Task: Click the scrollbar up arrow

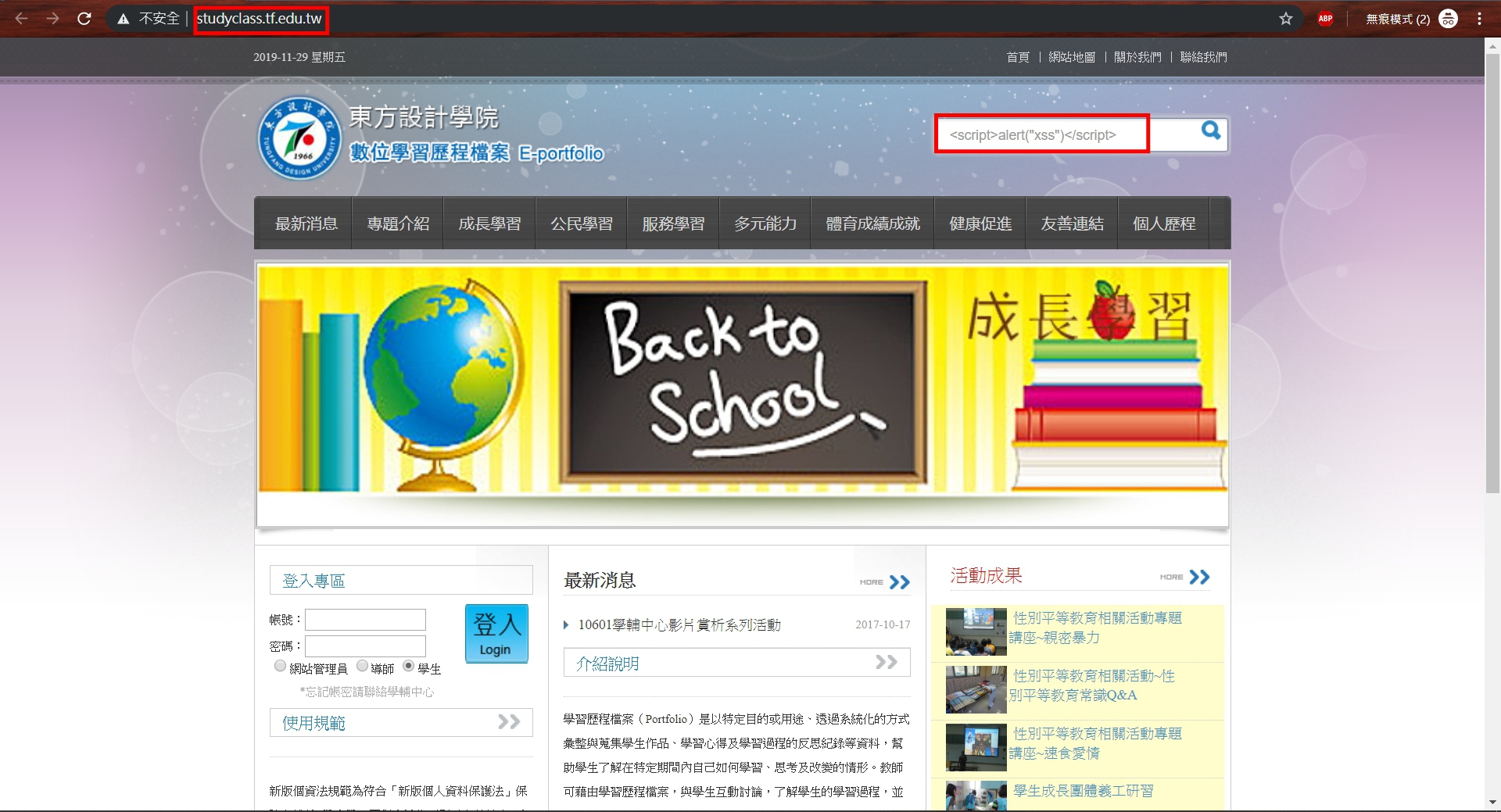Action: click(x=1492, y=45)
